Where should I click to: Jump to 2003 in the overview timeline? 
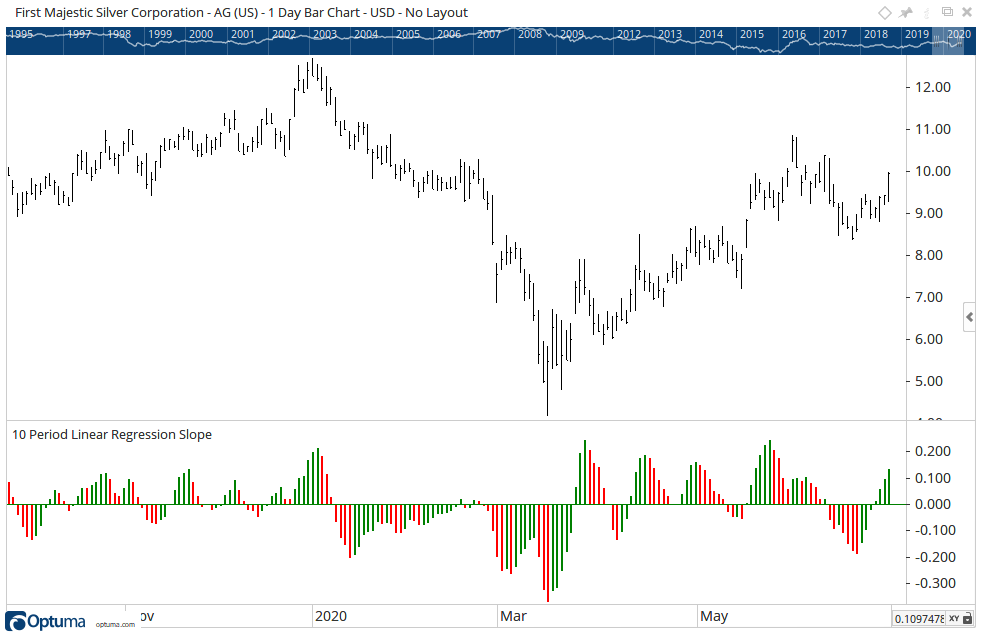click(x=325, y=34)
